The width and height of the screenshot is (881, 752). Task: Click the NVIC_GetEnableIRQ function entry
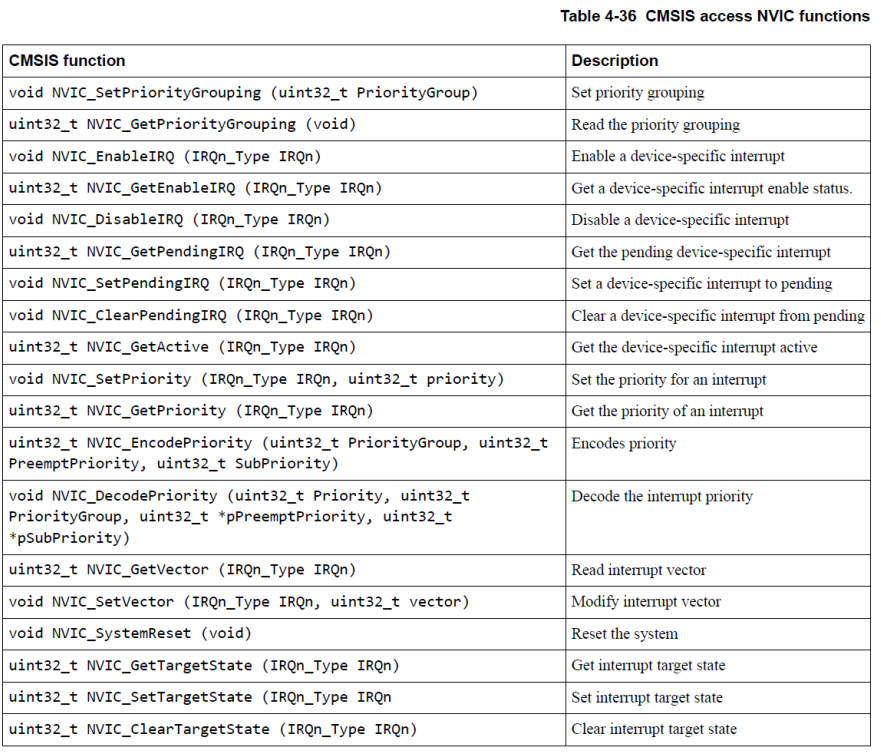click(195, 188)
